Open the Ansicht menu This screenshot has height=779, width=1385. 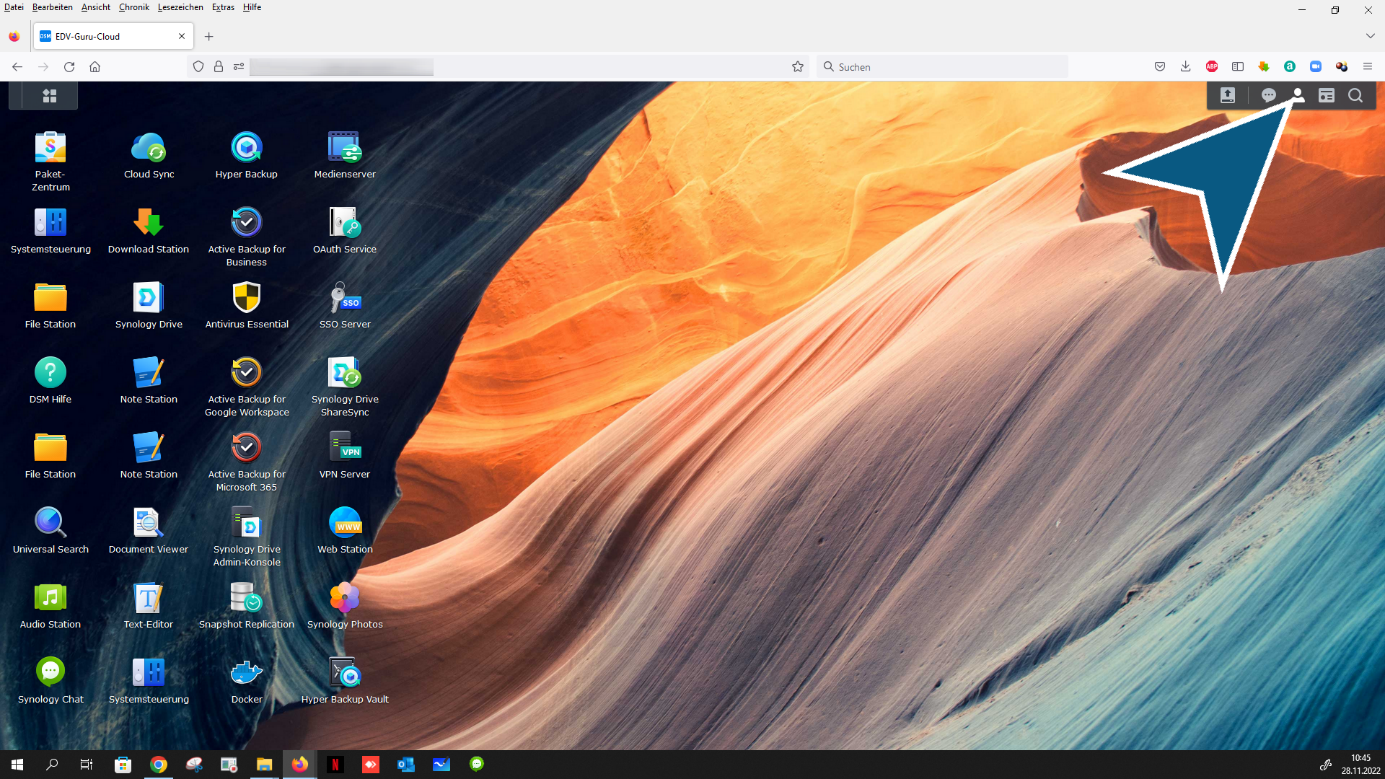tap(95, 7)
